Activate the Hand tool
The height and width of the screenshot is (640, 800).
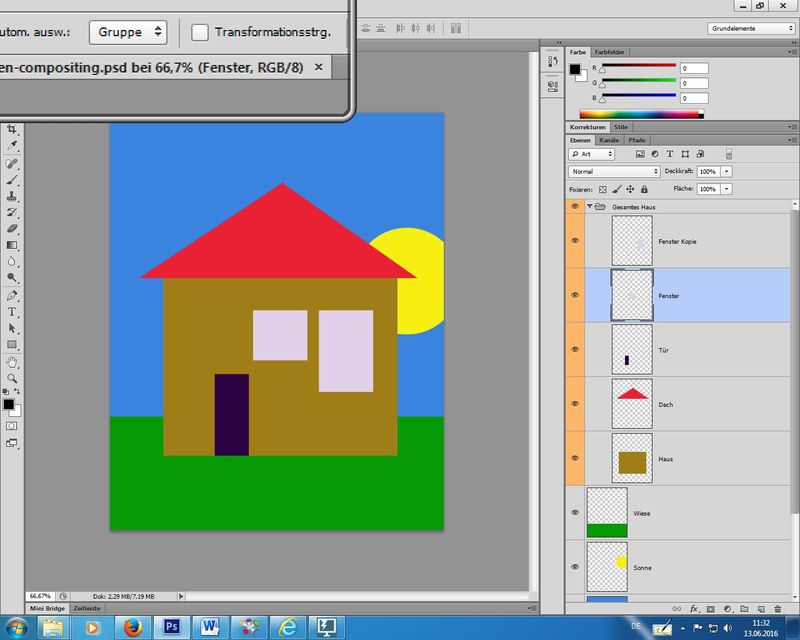click(x=12, y=361)
